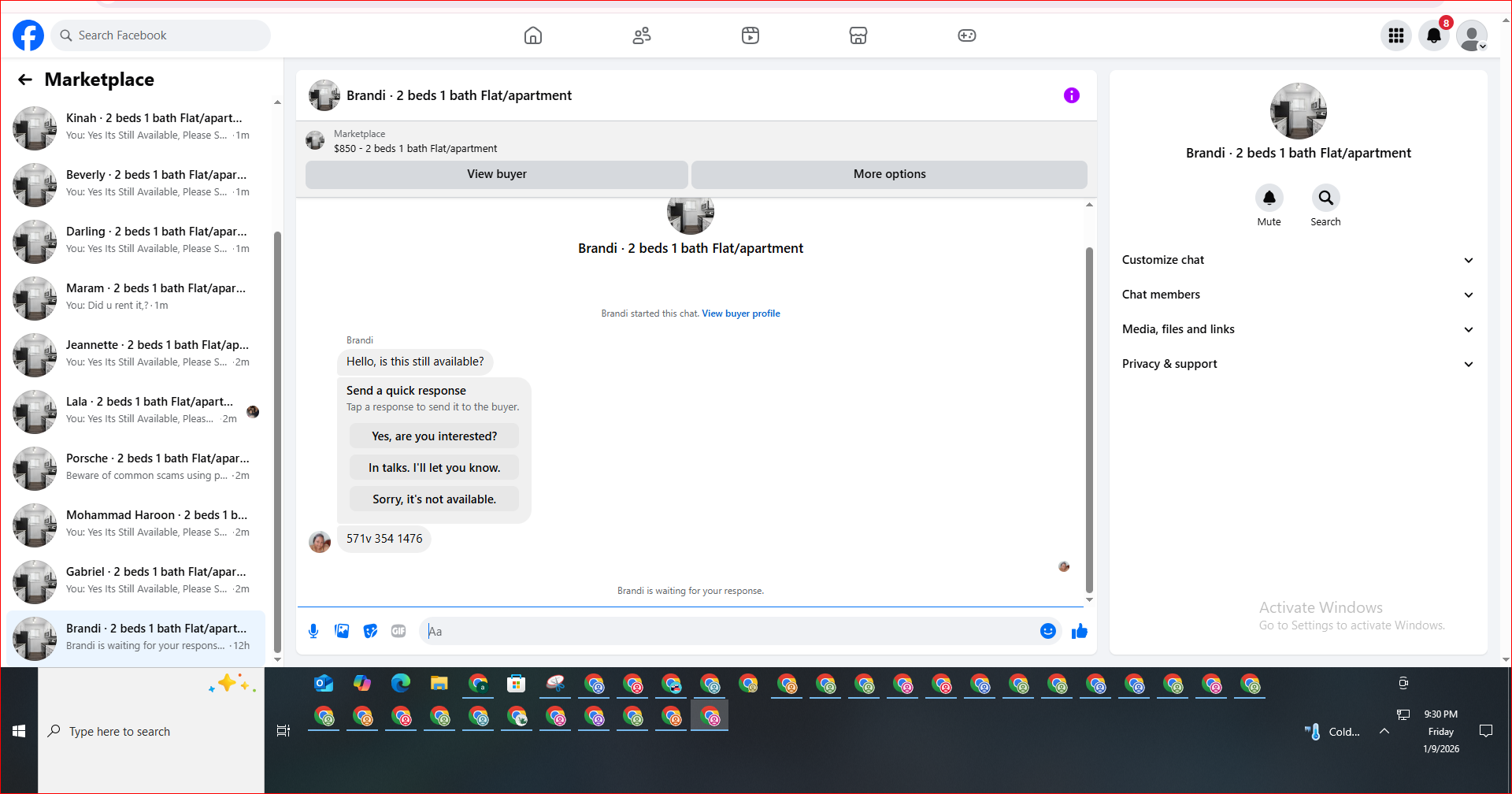Open the Marketplace storefront icon in top navigation
This screenshot has width=1512, height=794.
[858, 35]
